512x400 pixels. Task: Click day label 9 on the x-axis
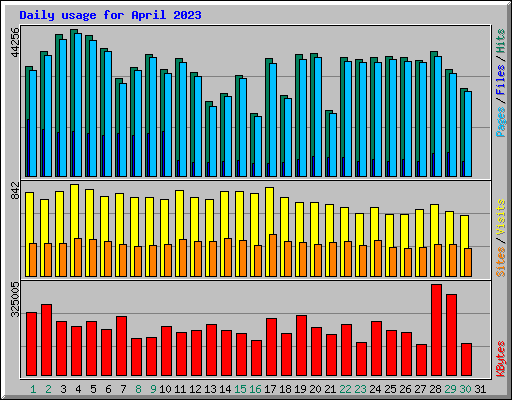[153, 389]
